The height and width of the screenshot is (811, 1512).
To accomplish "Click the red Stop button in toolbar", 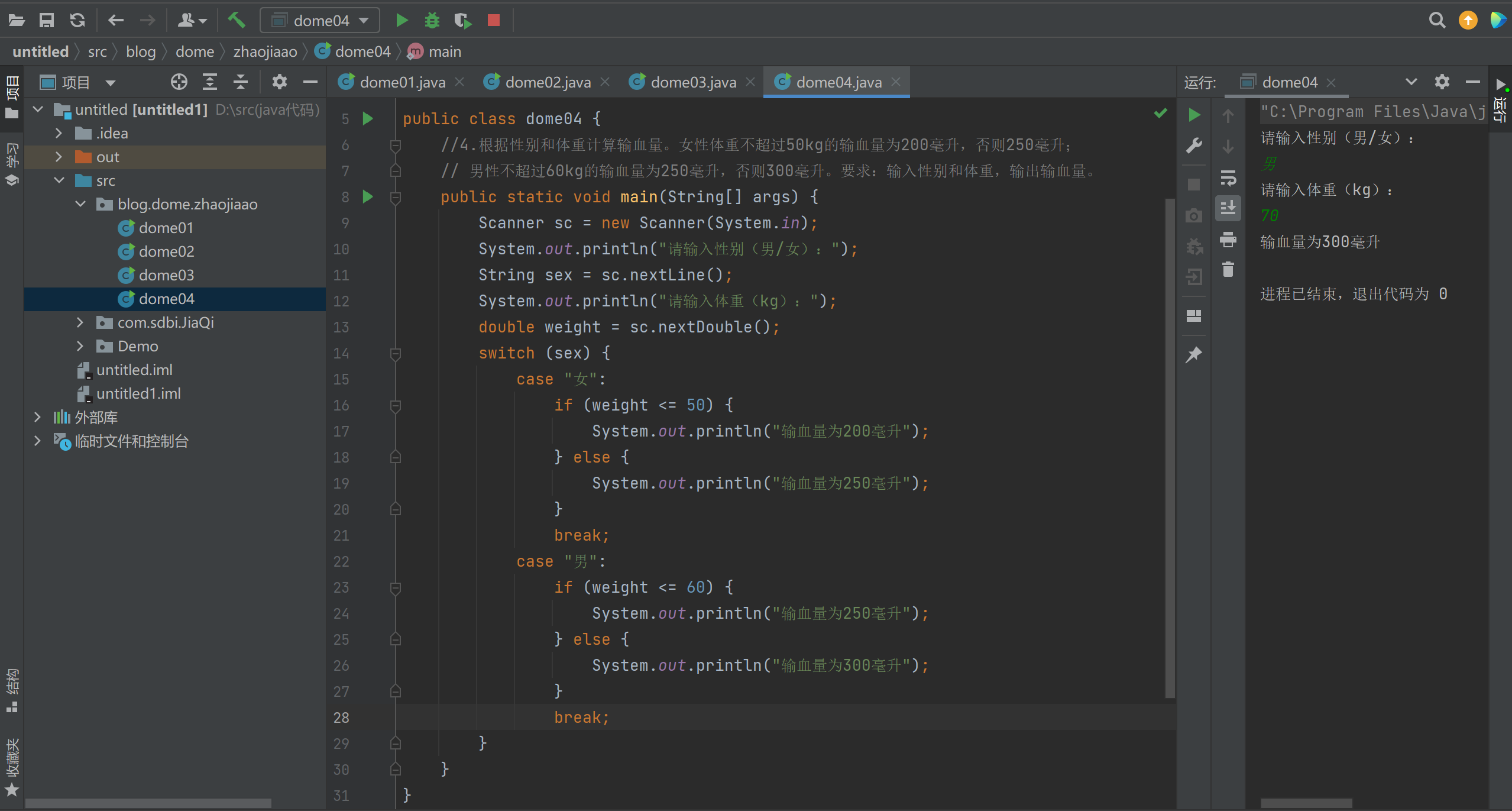I will click(x=494, y=21).
